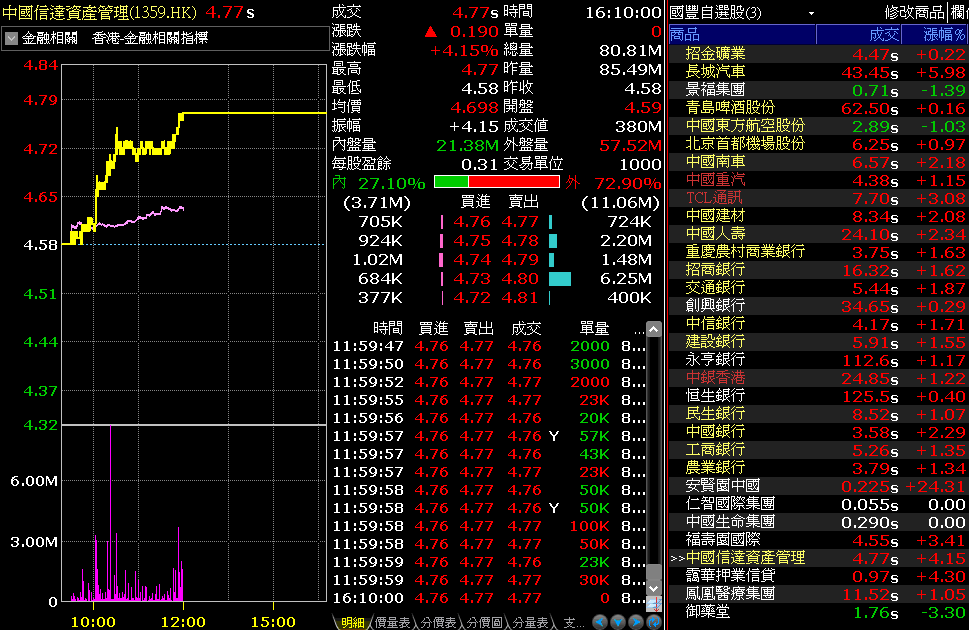Click the 11:59:47 trade row
969x630 pixels.
tap(488, 346)
